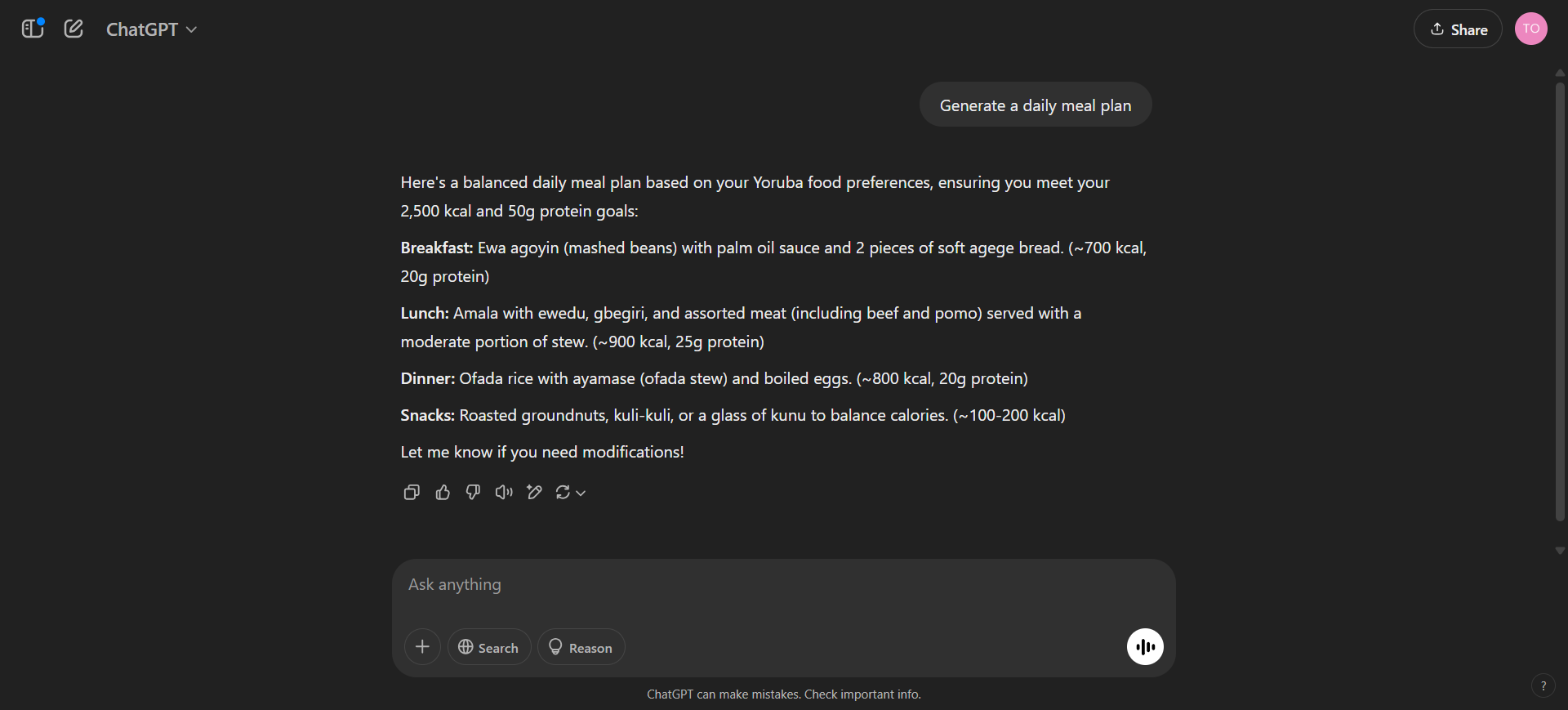
Task: Expand the regenerate options chevron
Action: 580,493
